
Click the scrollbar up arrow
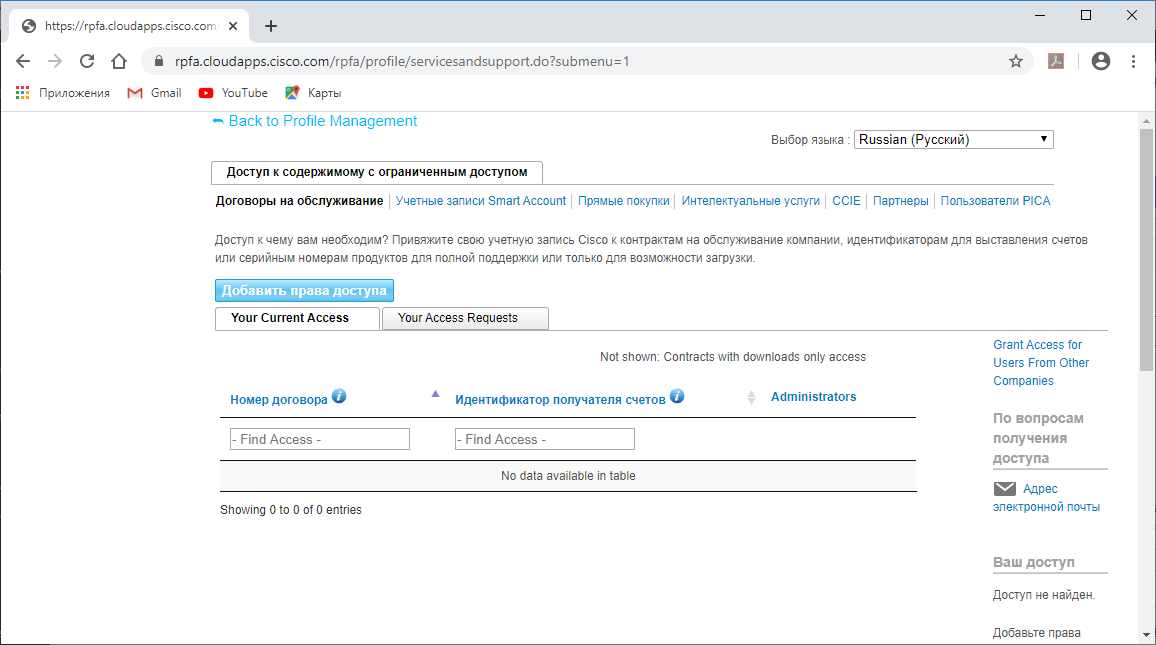click(x=1146, y=120)
